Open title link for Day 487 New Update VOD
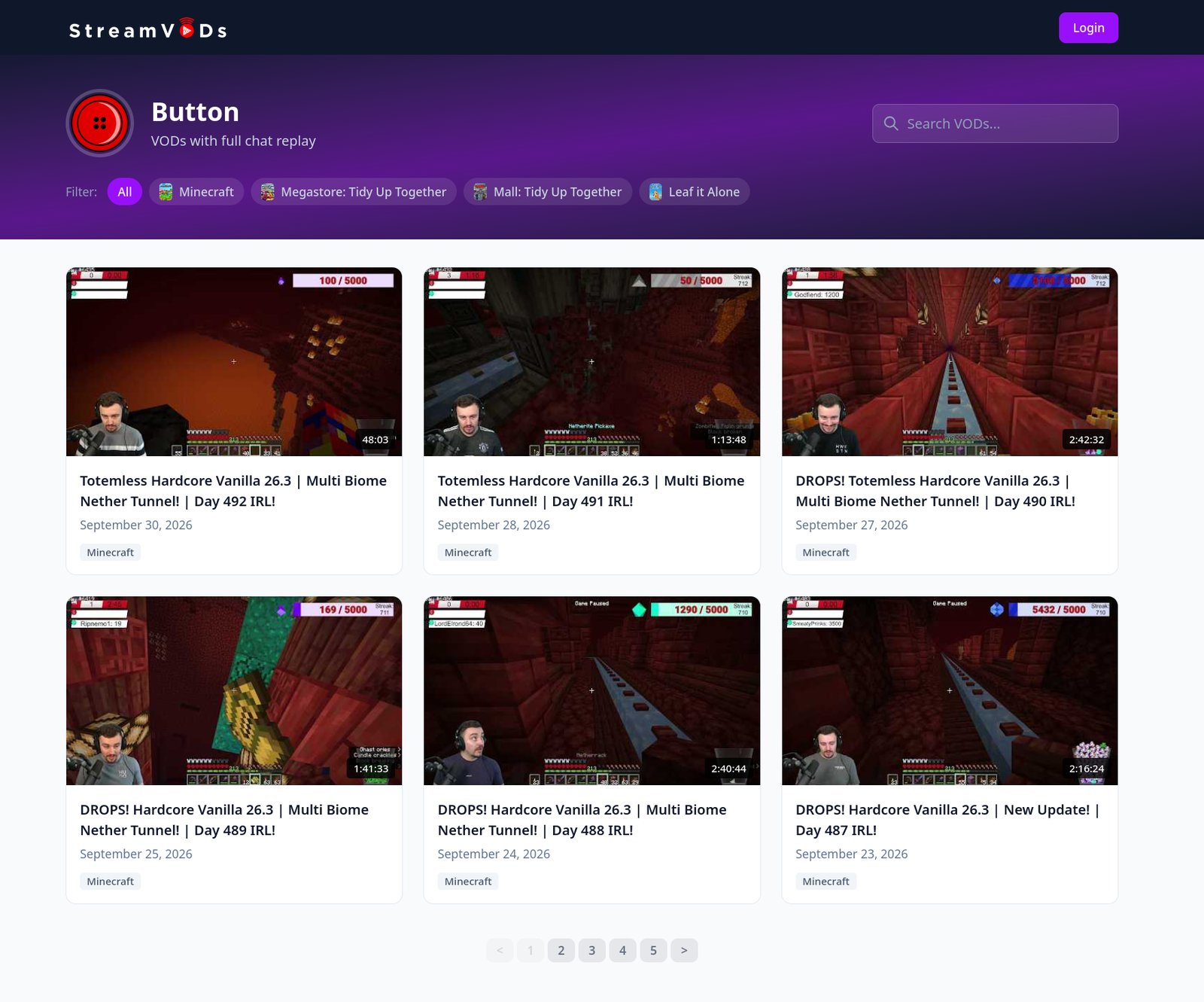The width and height of the screenshot is (1204, 1002). [947, 820]
